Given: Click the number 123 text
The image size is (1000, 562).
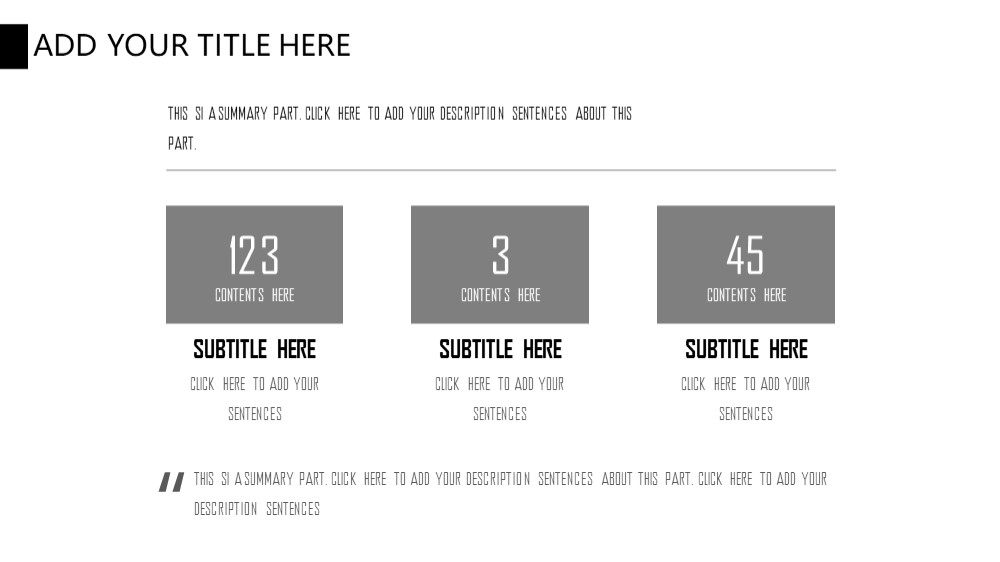Looking at the screenshot, I should coord(254,255).
